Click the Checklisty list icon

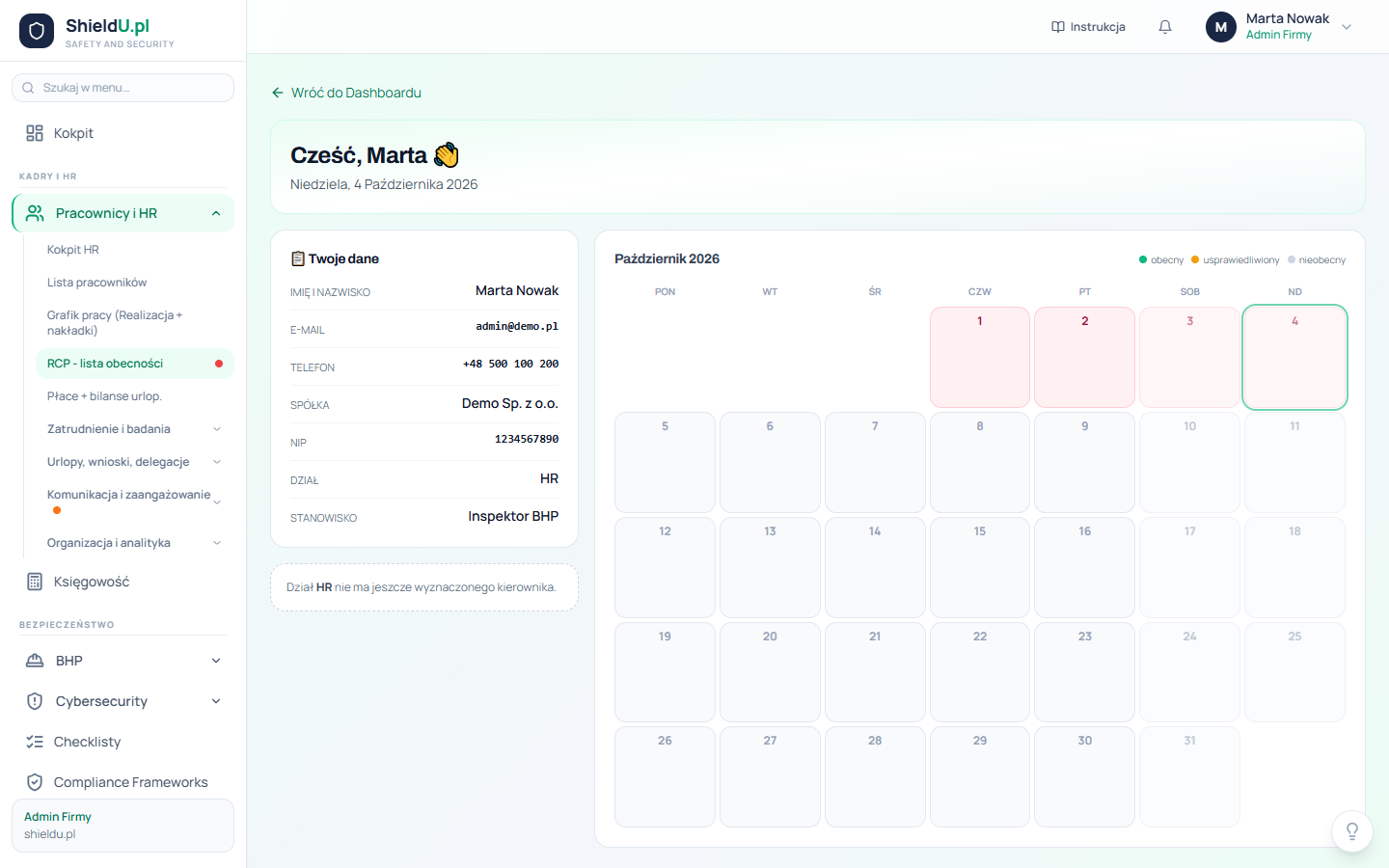[x=35, y=742]
